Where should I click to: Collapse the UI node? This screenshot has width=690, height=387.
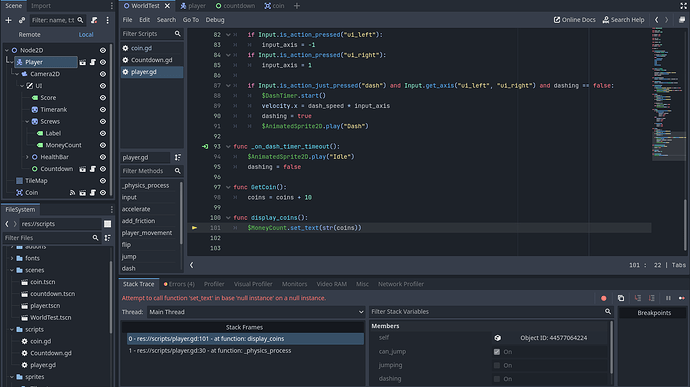22,86
